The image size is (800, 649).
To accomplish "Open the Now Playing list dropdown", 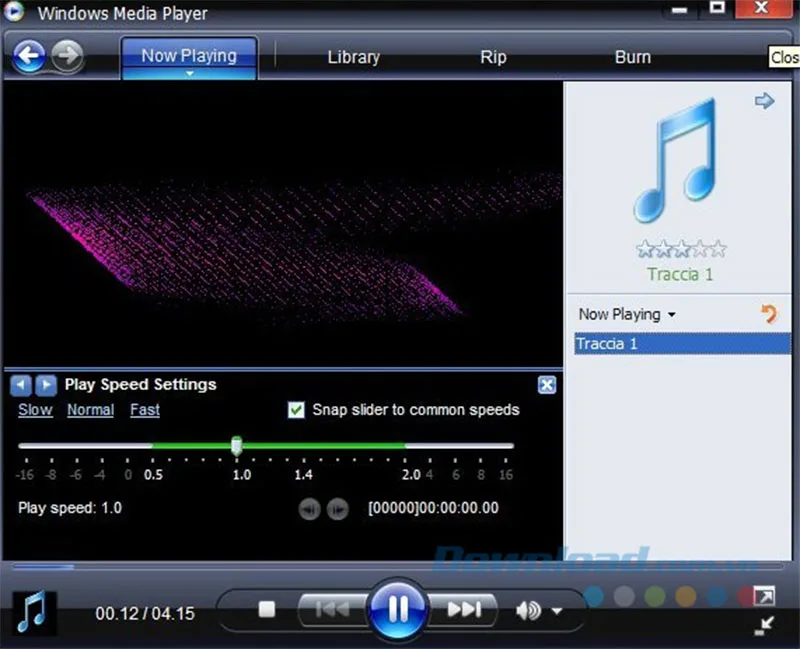I will [627, 314].
